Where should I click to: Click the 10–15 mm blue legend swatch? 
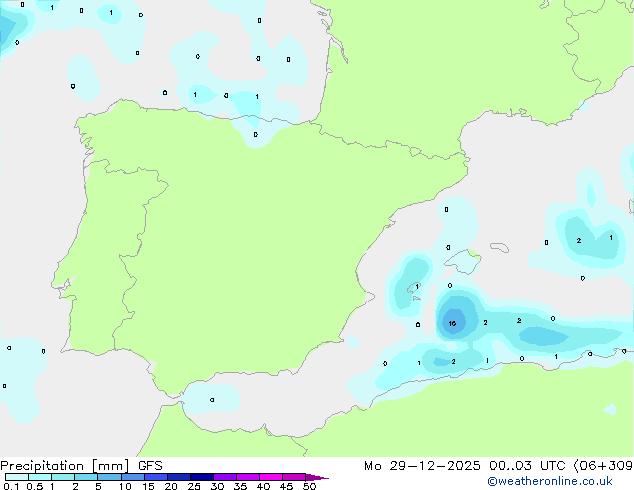(133, 477)
